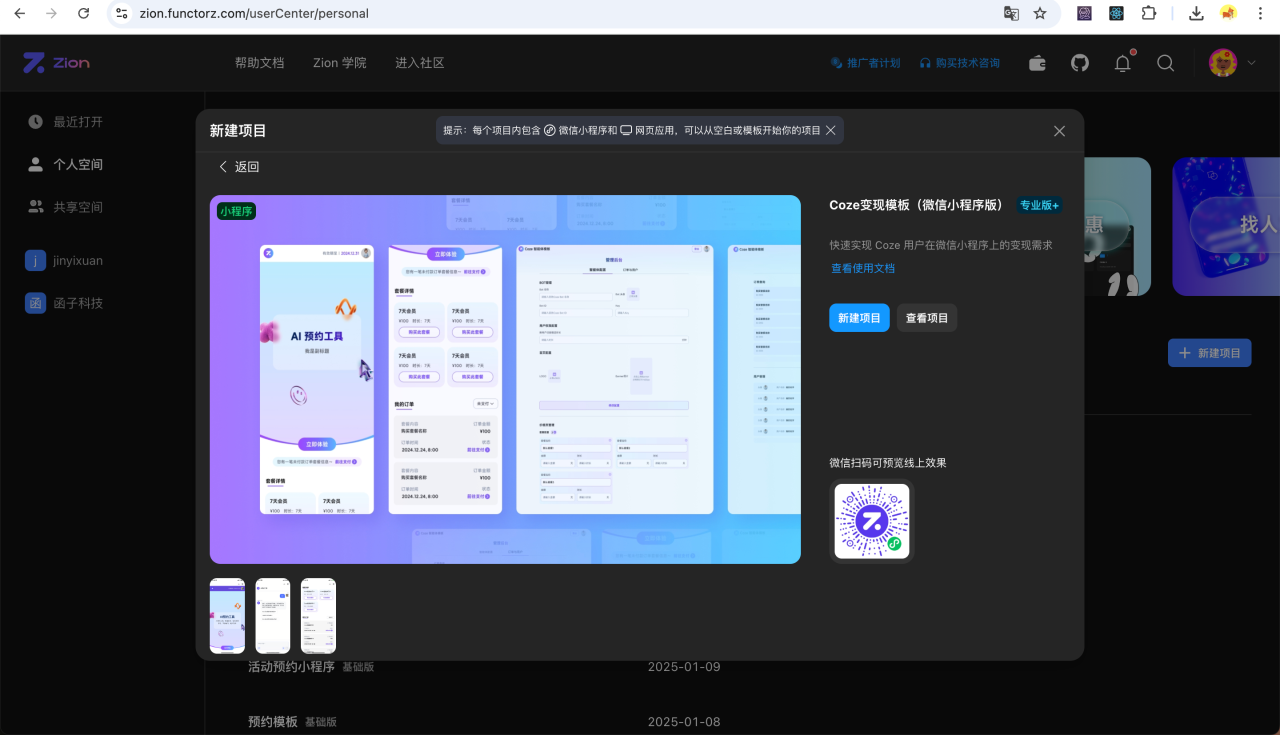Open the GitHub icon link
The height and width of the screenshot is (735, 1280).
coord(1080,63)
